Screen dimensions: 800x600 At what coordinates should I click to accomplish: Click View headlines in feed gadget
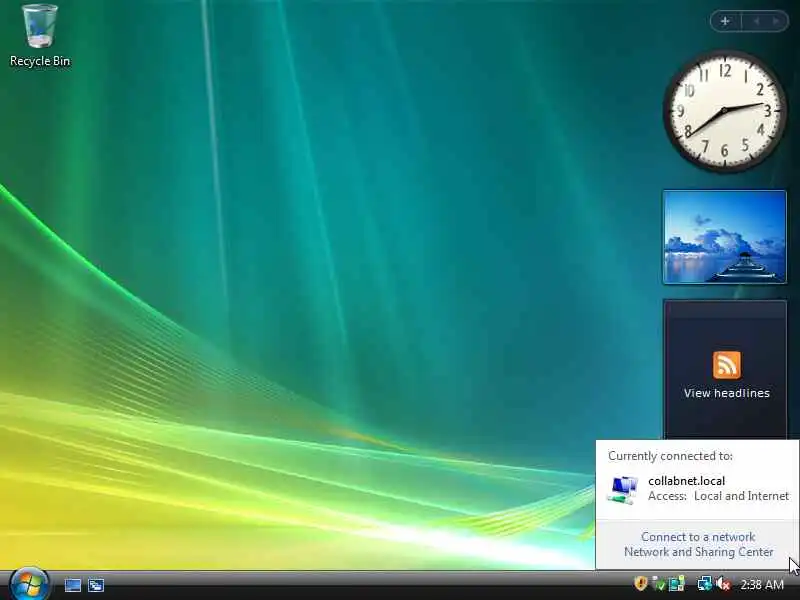pyautogui.click(x=727, y=393)
